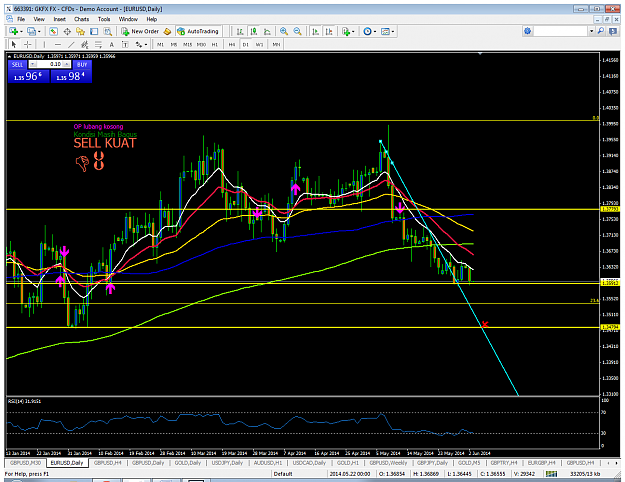The height and width of the screenshot is (482, 625).
Task: Switch to the MN timeframe
Action: tap(276, 44)
